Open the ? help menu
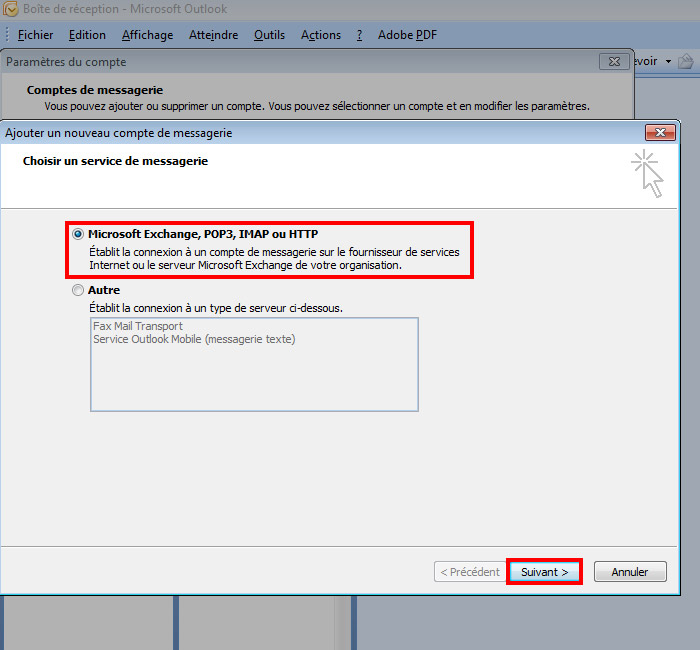Screen dimensions: 700x650 pos(359,35)
